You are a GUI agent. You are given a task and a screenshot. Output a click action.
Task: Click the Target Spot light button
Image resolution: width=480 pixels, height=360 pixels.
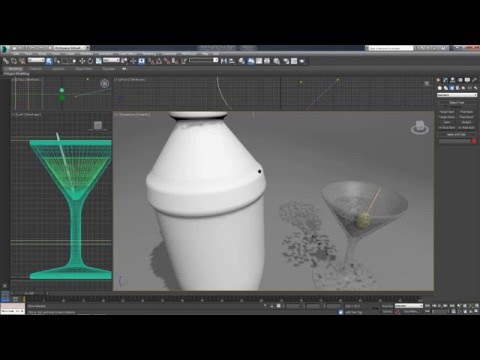coord(447,112)
